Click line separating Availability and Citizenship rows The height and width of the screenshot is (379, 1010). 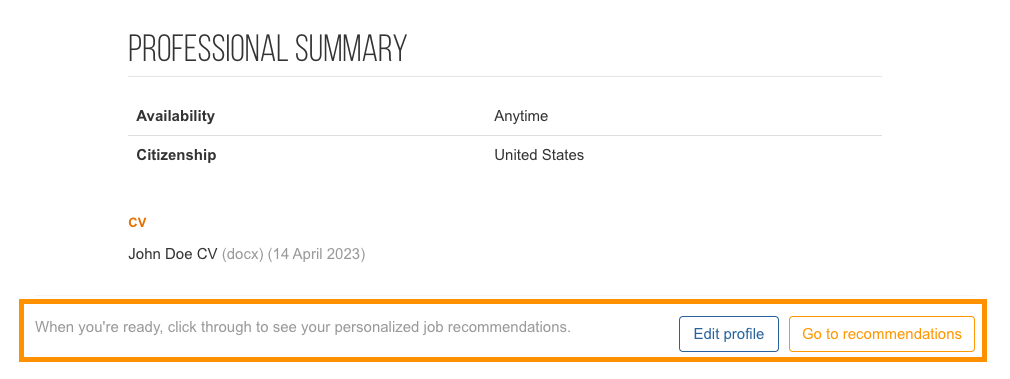pos(505,135)
